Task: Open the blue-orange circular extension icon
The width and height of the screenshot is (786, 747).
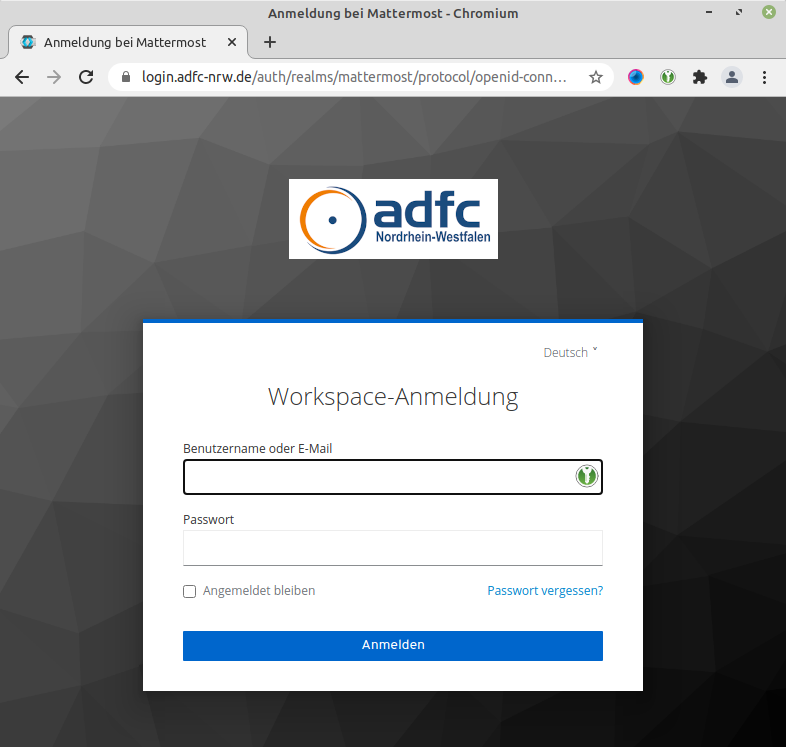Action: (x=636, y=77)
